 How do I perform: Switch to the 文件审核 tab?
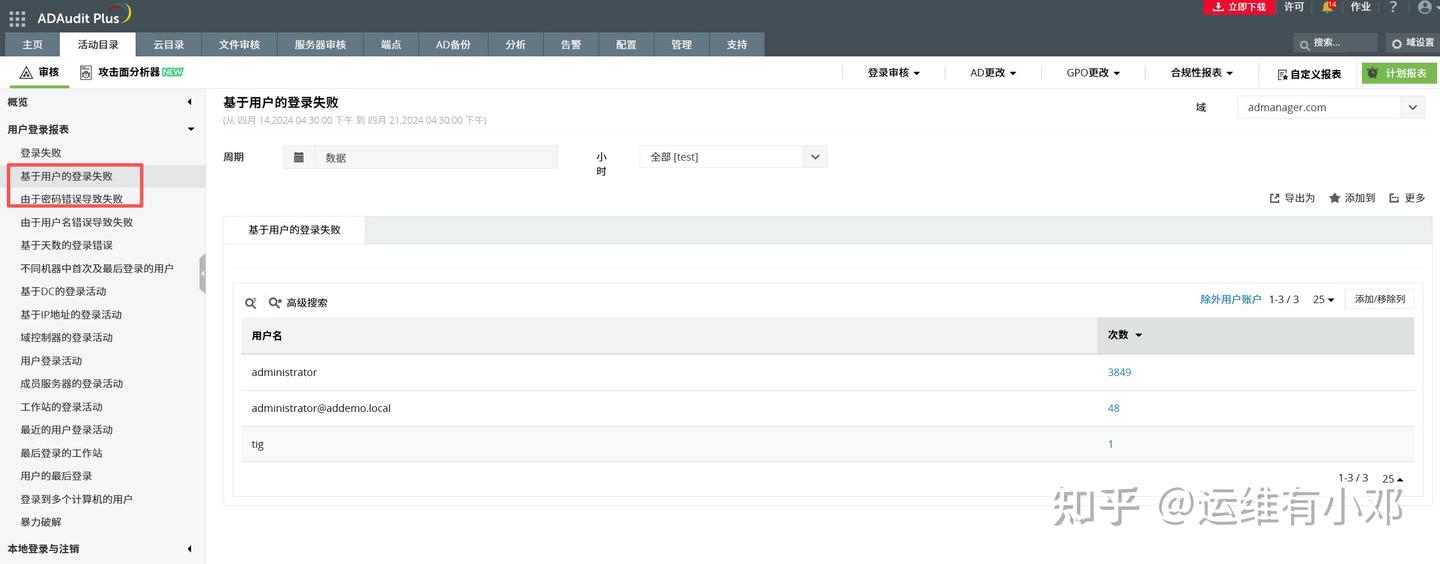point(240,44)
